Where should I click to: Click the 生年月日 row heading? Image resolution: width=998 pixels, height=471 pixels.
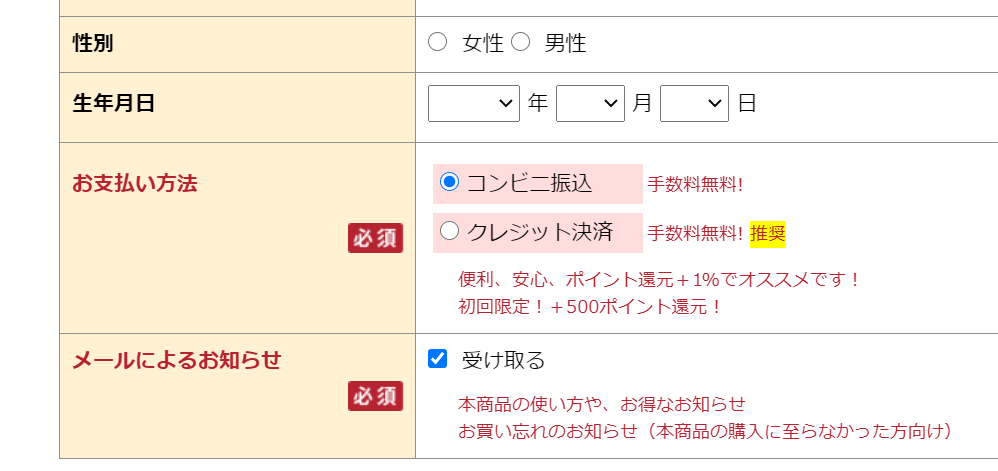click(114, 102)
